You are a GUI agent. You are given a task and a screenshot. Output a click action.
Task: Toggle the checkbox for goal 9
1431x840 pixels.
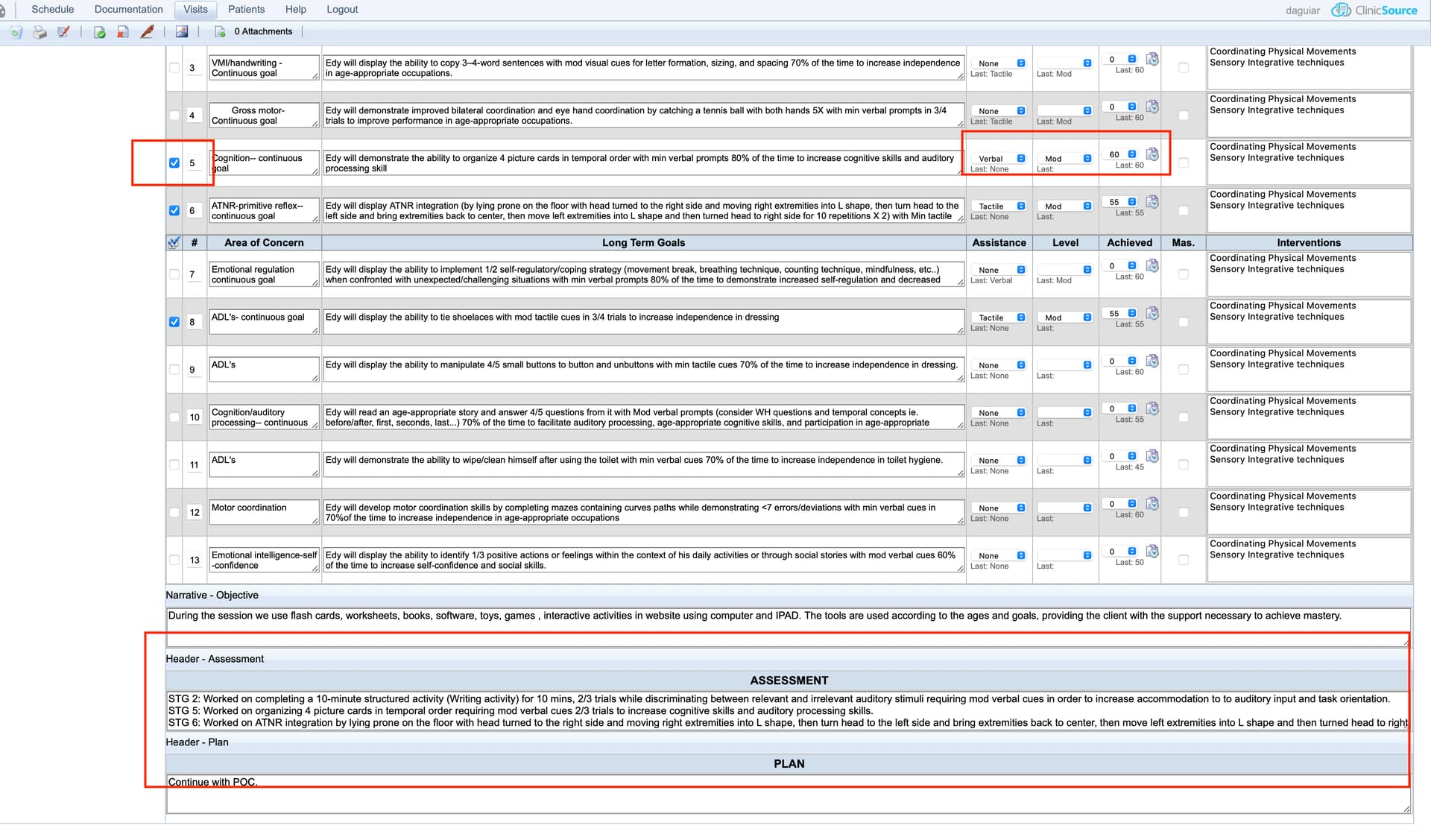coord(174,370)
